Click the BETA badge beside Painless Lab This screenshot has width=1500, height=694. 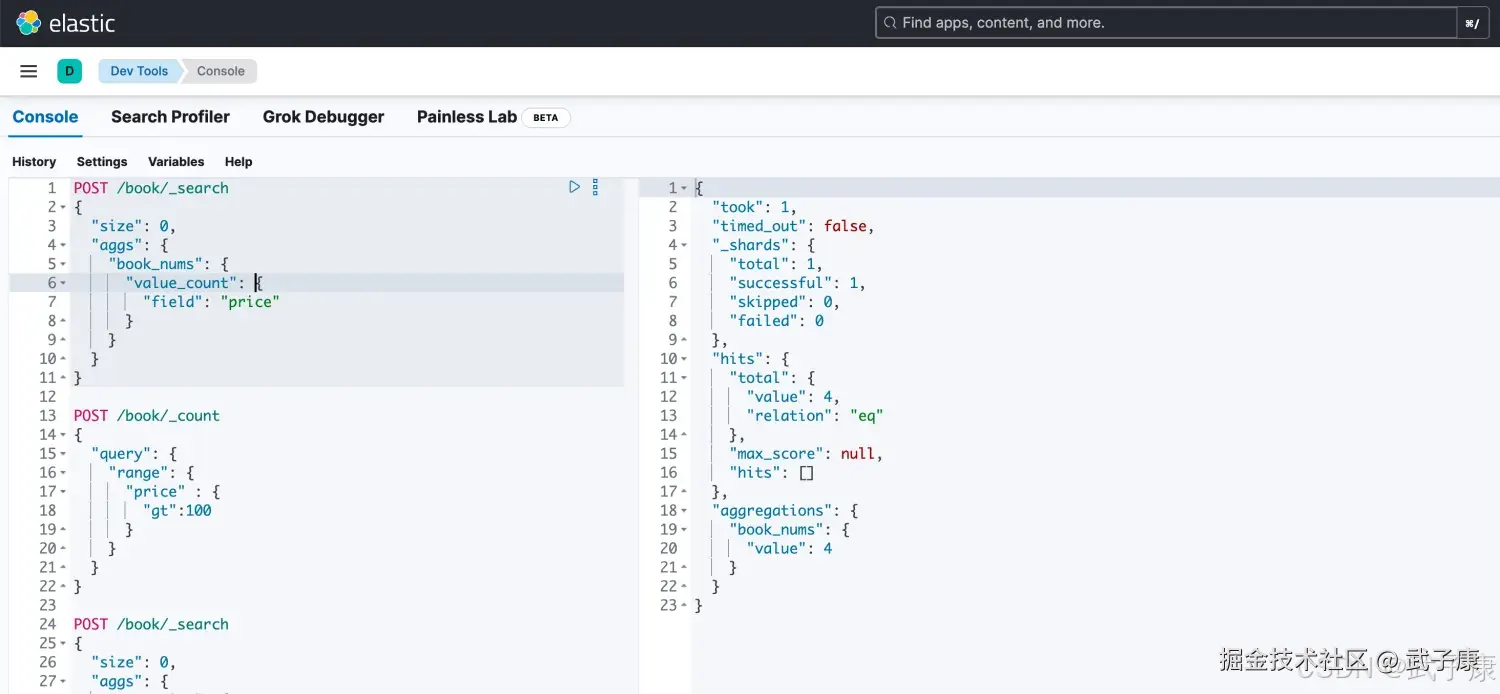(x=545, y=118)
